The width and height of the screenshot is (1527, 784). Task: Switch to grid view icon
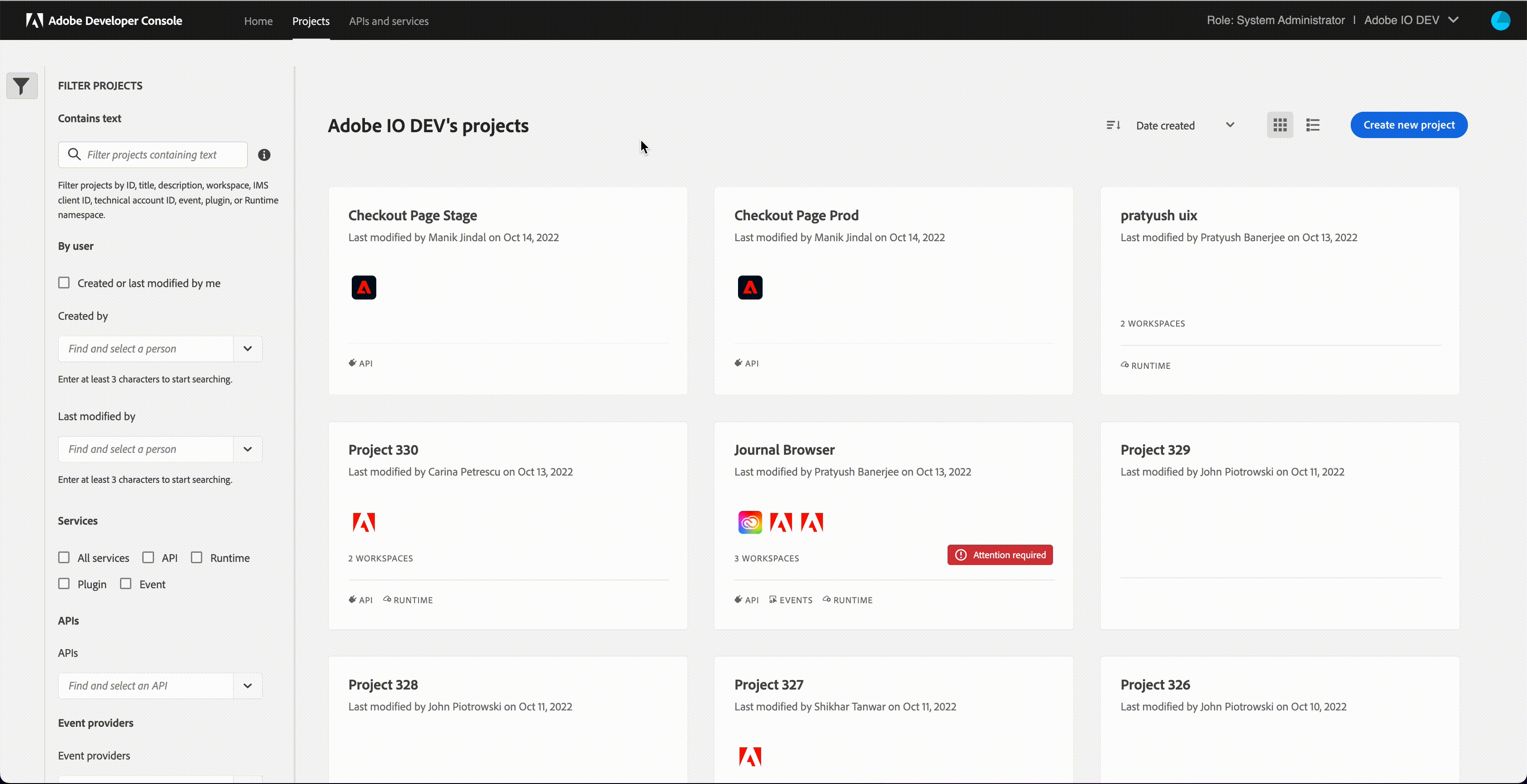(x=1280, y=125)
